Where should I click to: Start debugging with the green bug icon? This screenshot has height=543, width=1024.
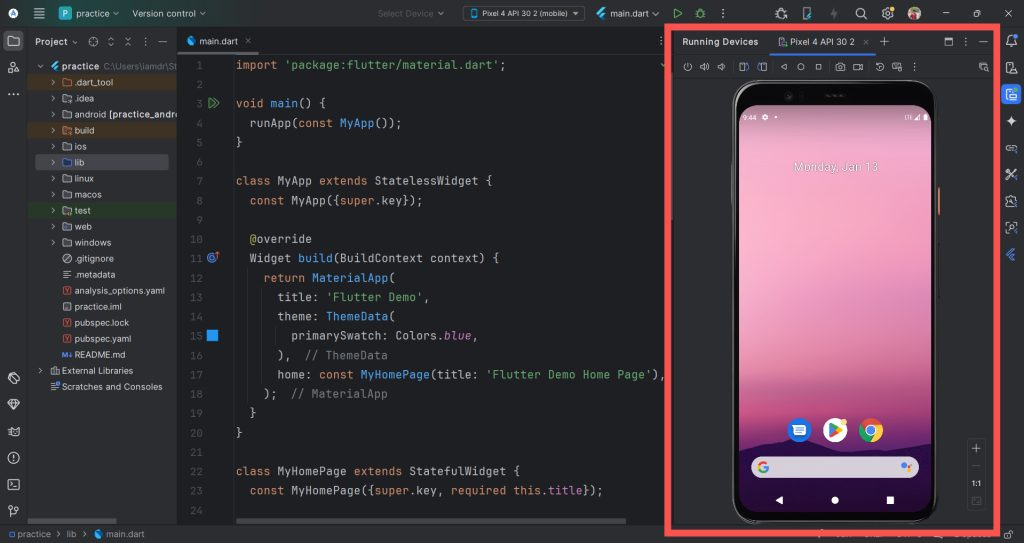[700, 13]
